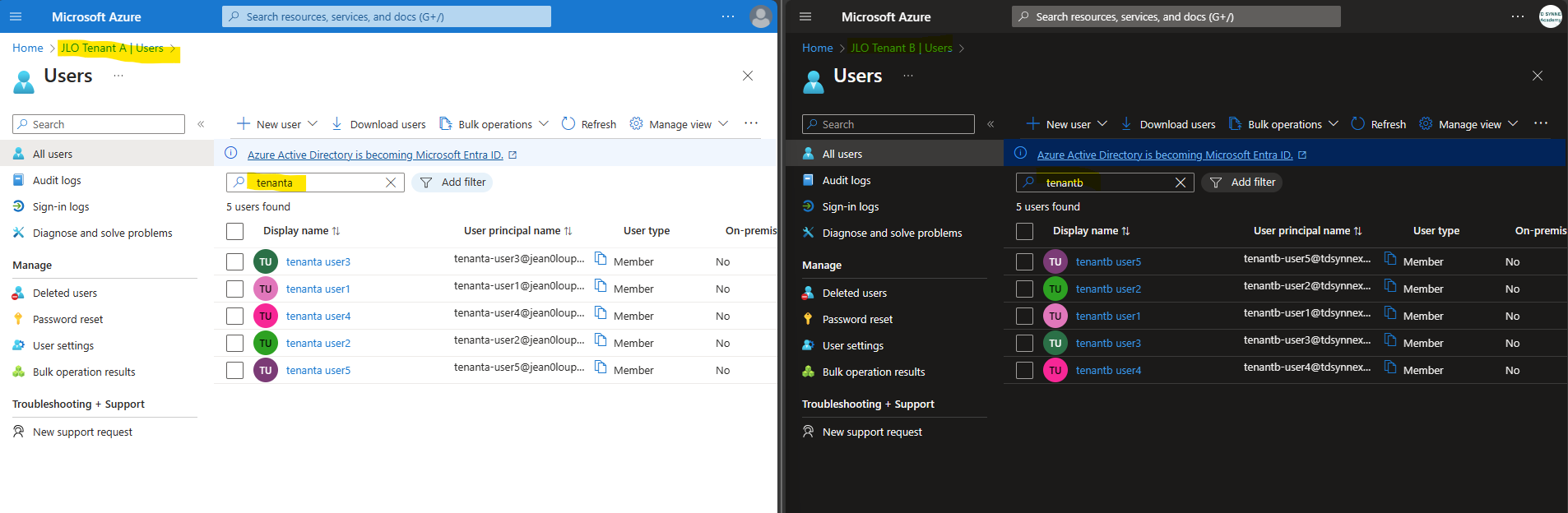Image resolution: width=1568 pixels, height=513 pixels.
Task: Open tenanta user5 profile link
Action: (318, 370)
